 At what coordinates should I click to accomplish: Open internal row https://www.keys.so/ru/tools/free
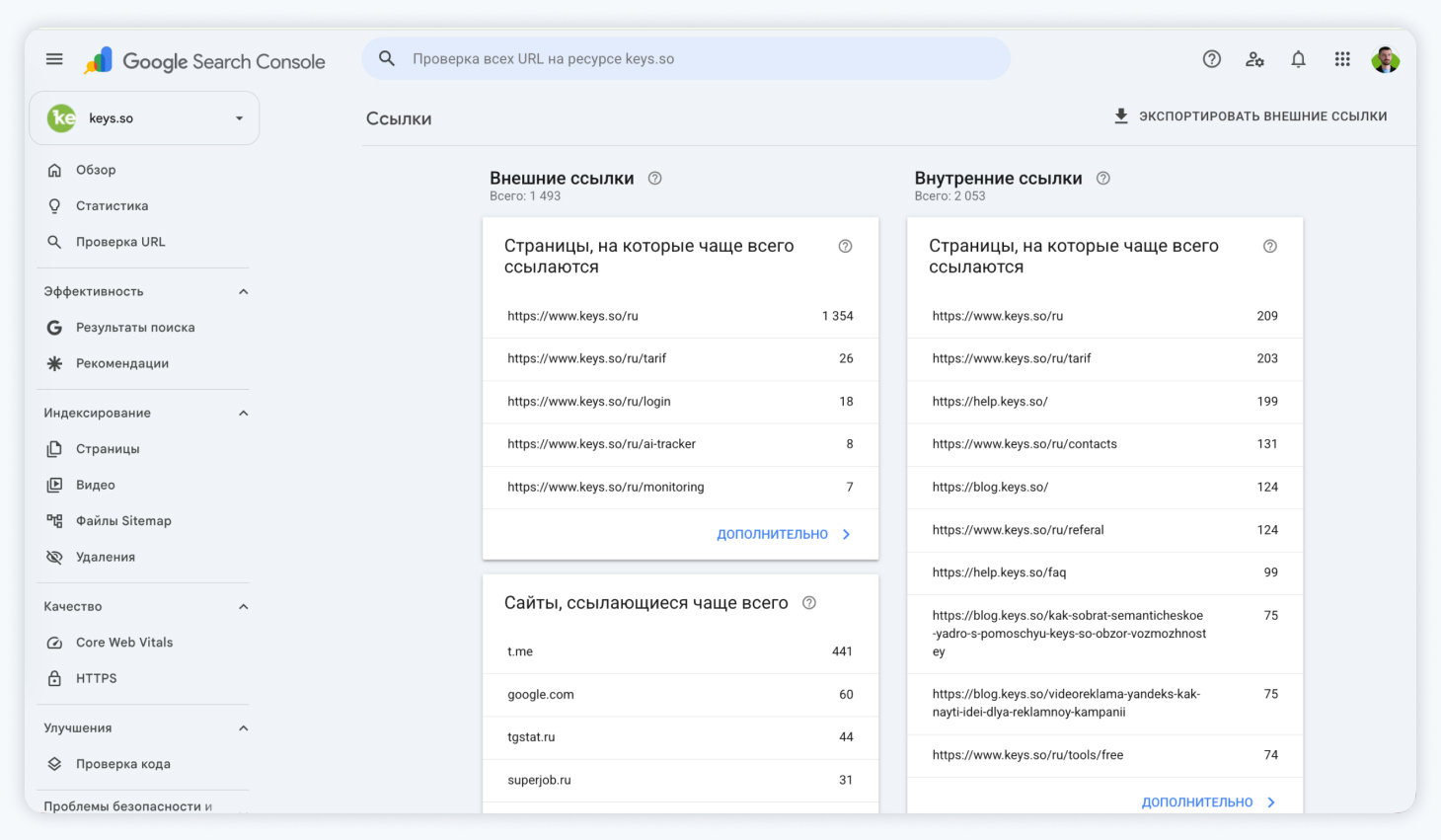[1104, 755]
